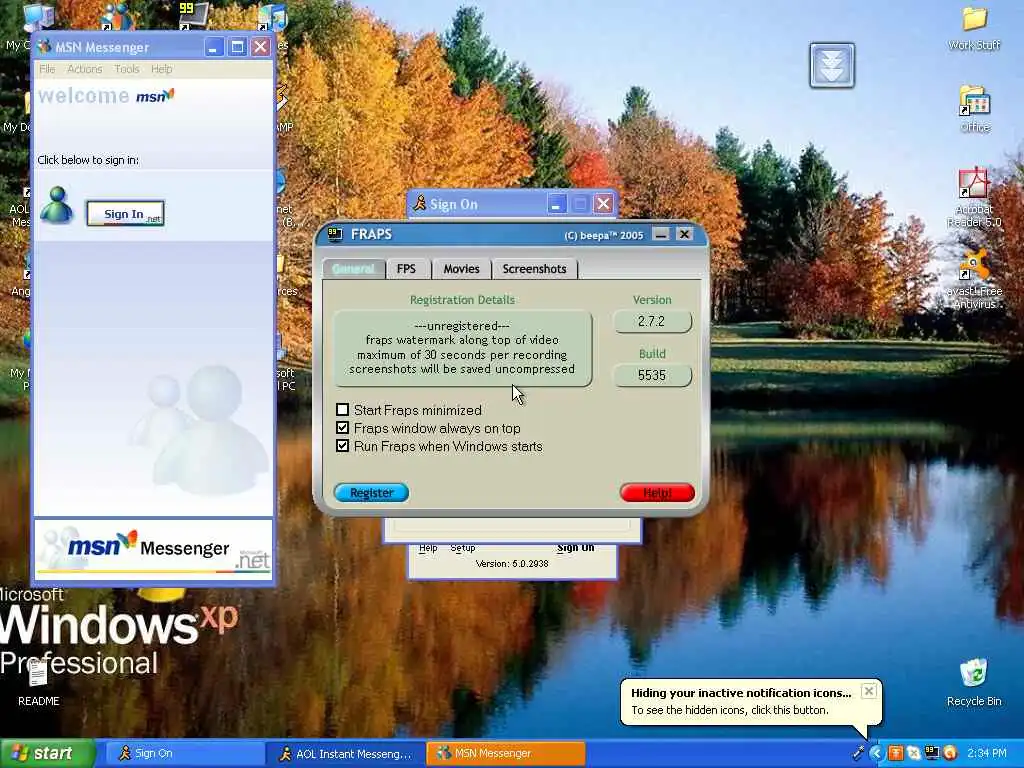Image resolution: width=1024 pixels, height=768 pixels.
Task: Click Help link in the AOL Sign On window
Action: pos(428,548)
